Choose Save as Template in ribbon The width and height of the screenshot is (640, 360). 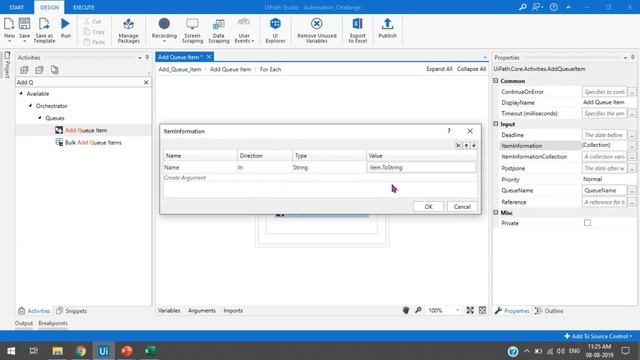(44, 29)
